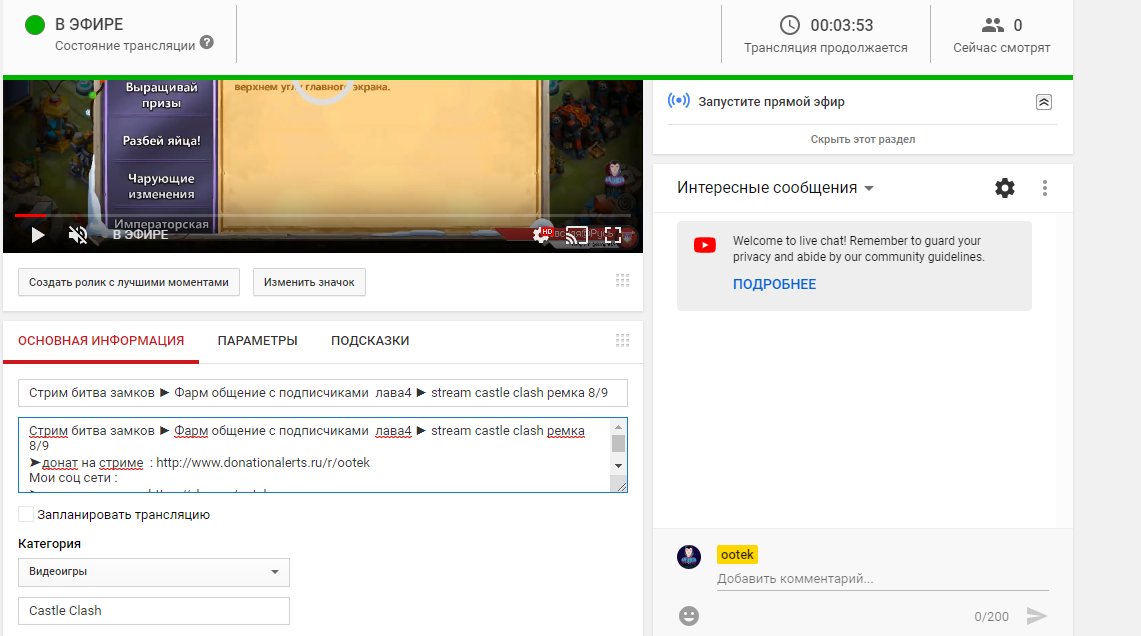Viewport: 1141px width, 636px height.
Task: Click the video progress bar
Action: (322, 215)
